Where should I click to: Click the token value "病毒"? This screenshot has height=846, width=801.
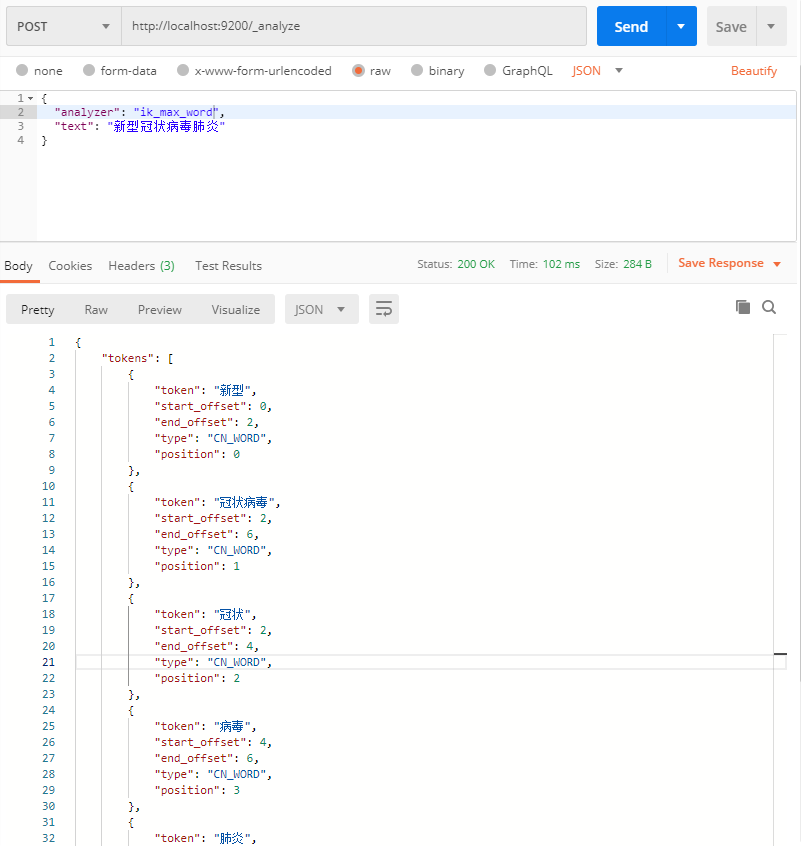pos(232,726)
